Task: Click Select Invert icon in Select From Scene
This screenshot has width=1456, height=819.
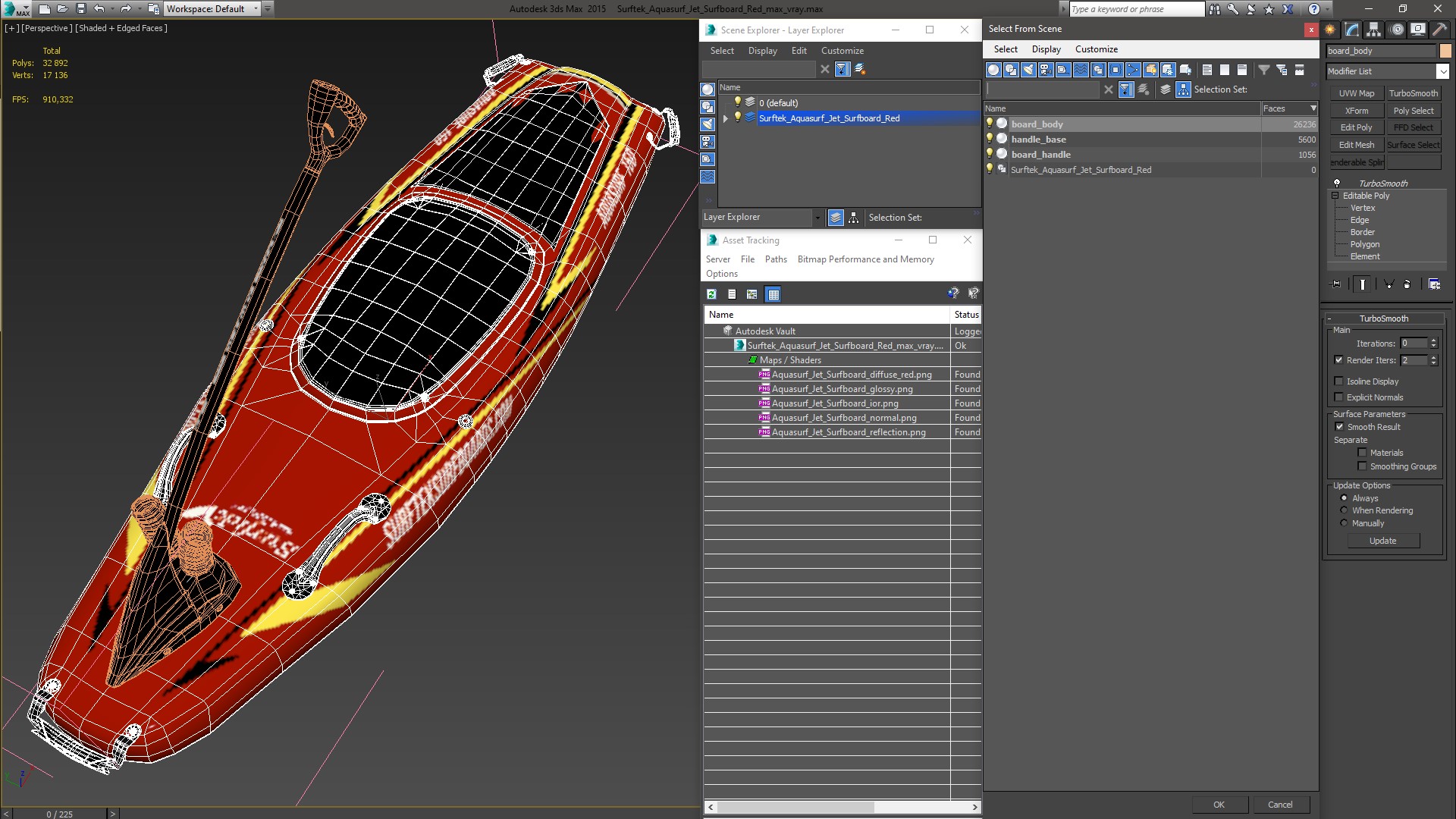Action: tap(1242, 70)
